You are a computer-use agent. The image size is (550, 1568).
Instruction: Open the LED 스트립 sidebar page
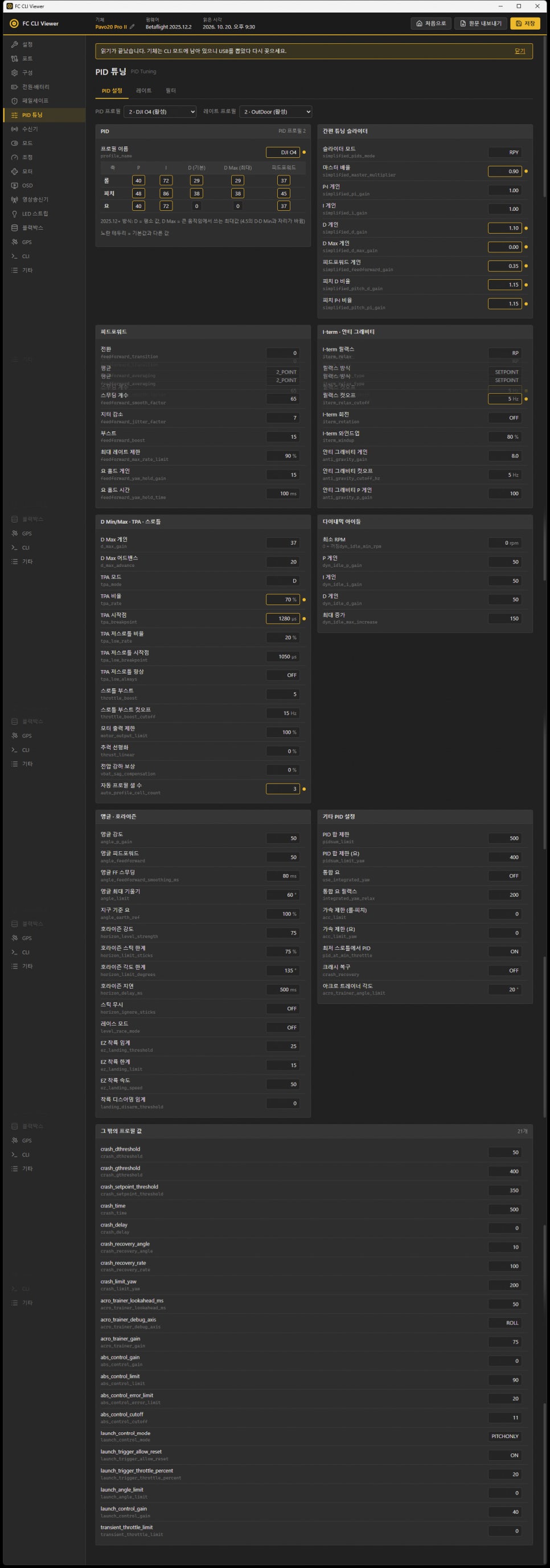point(44,214)
